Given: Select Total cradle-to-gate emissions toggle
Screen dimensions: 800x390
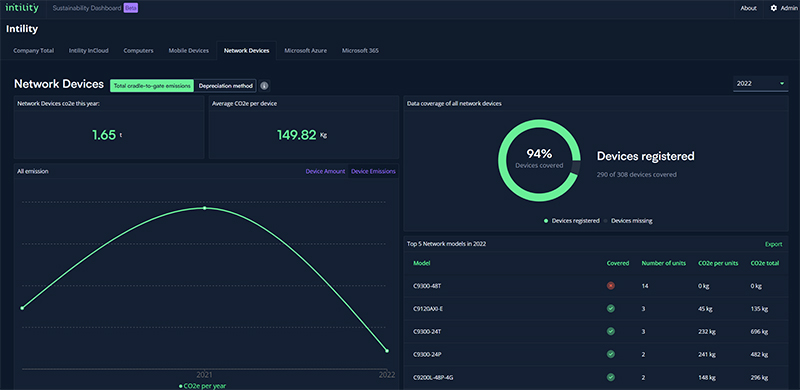Looking at the screenshot, I should (x=153, y=86).
